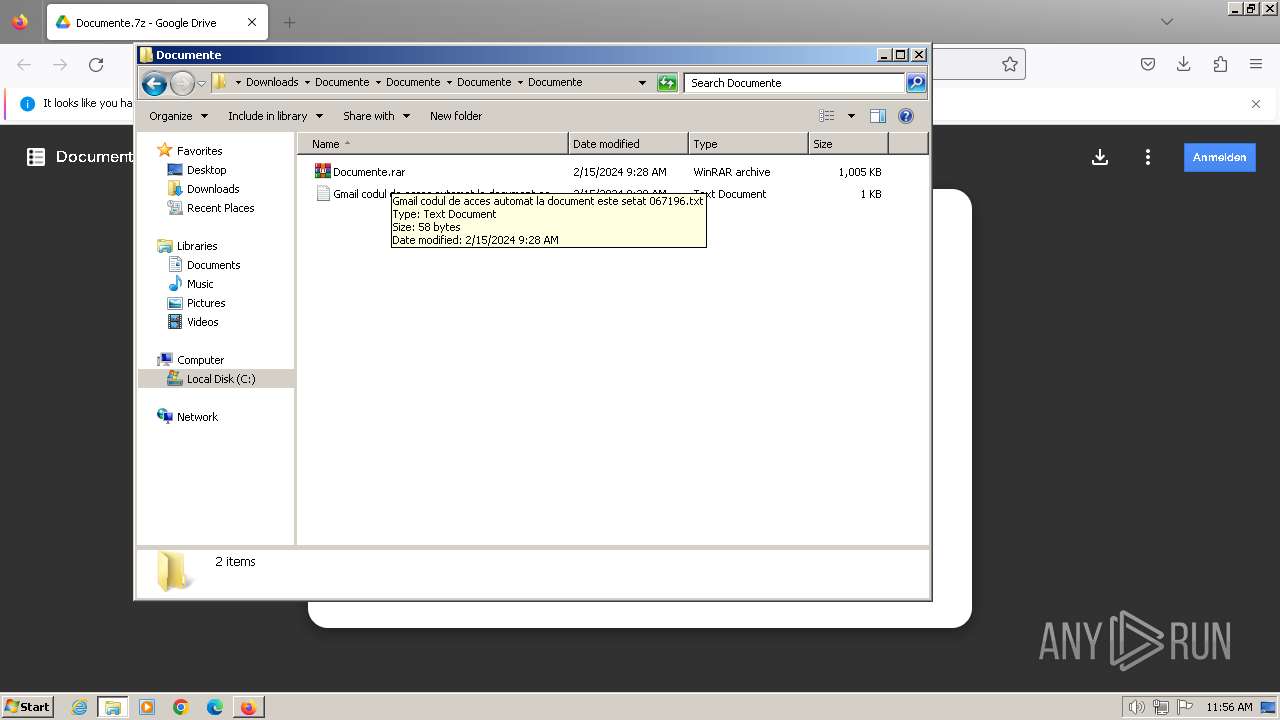Image resolution: width=1280 pixels, height=720 pixels.
Task: Switch to Documente.7z Google Drive tab
Action: pos(145,22)
